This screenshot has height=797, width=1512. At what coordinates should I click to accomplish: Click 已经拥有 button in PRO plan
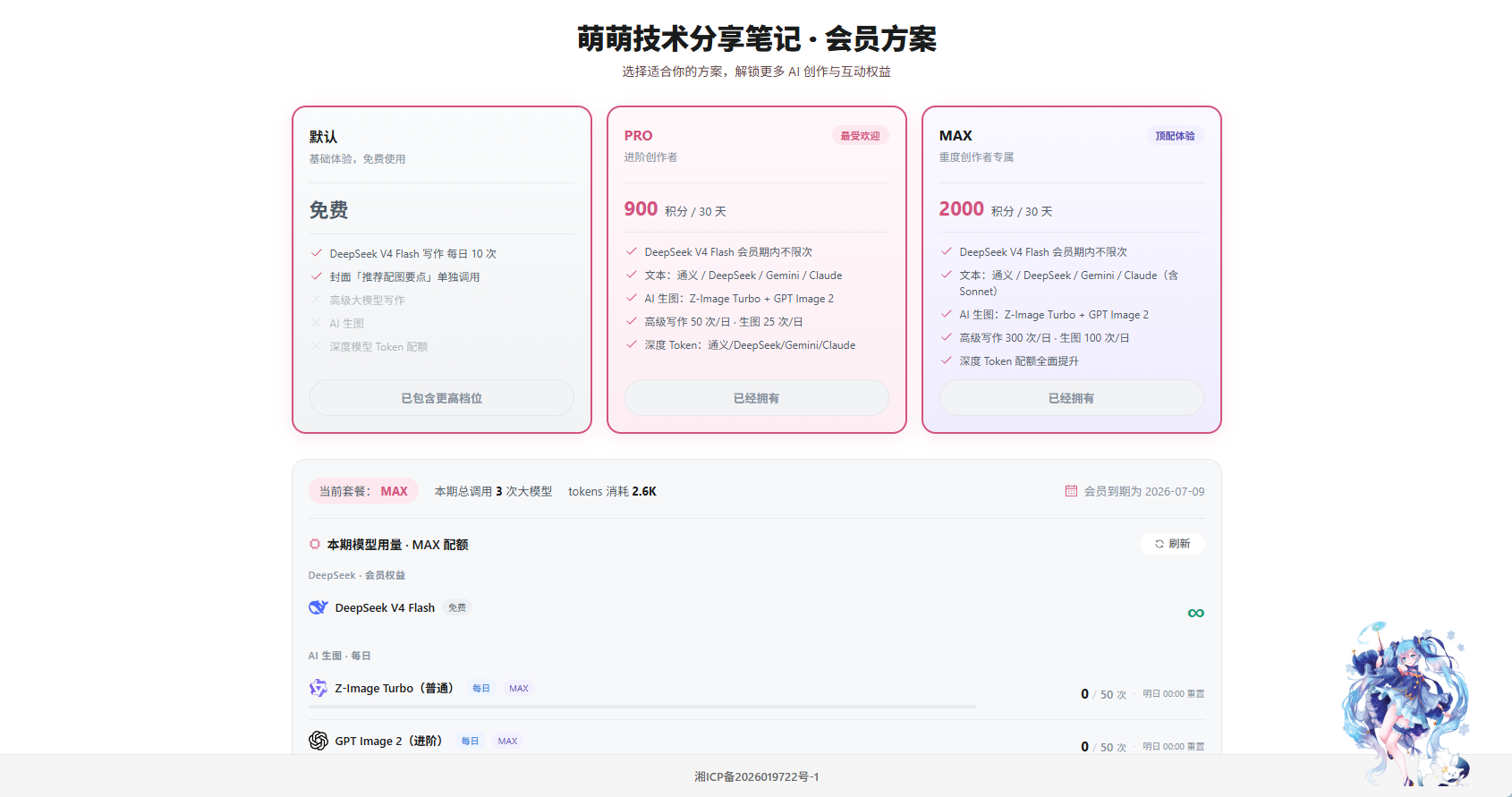(x=757, y=398)
